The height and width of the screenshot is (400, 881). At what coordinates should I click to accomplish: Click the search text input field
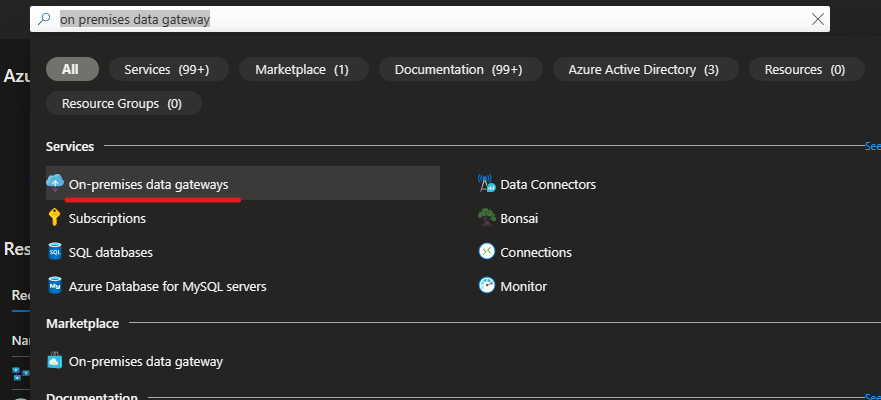[x=430, y=19]
